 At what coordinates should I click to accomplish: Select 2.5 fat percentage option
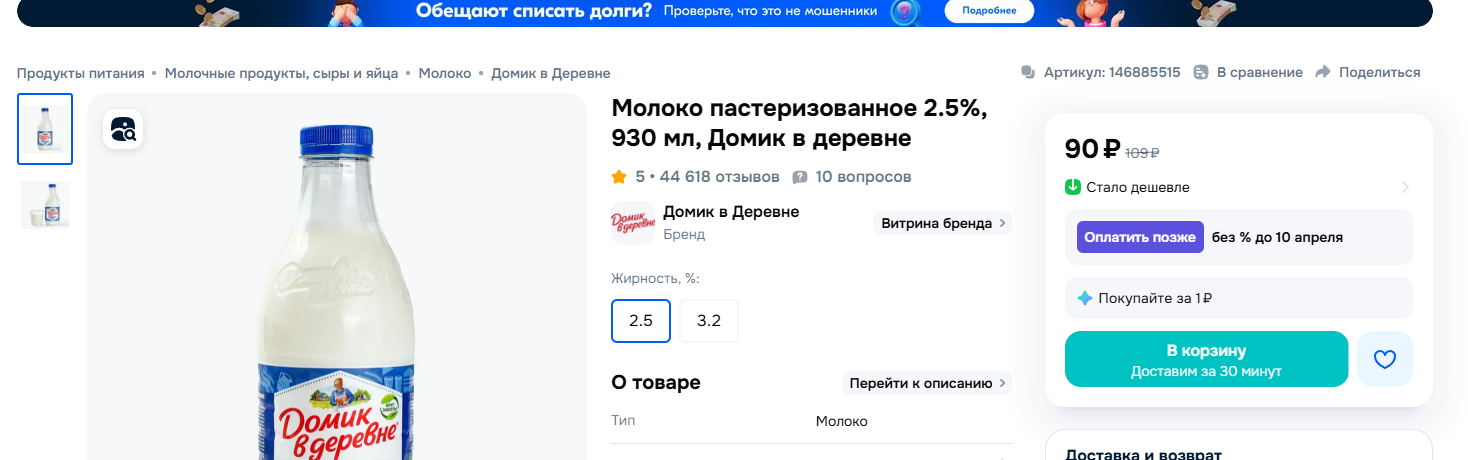click(x=641, y=321)
